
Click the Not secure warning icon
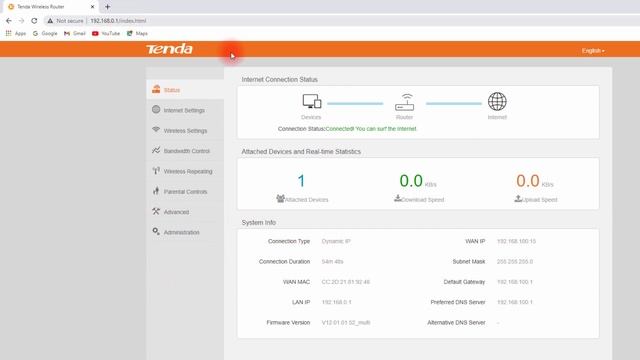[50, 20]
